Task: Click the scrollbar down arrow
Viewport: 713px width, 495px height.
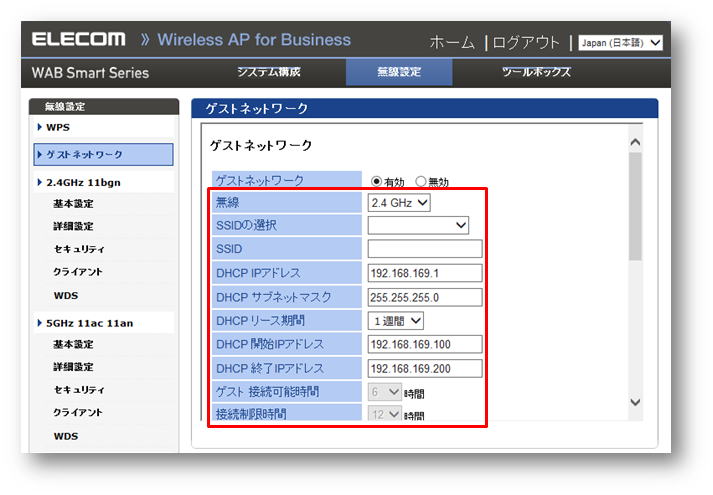Action: pyautogui.click(x=635, y=402)
